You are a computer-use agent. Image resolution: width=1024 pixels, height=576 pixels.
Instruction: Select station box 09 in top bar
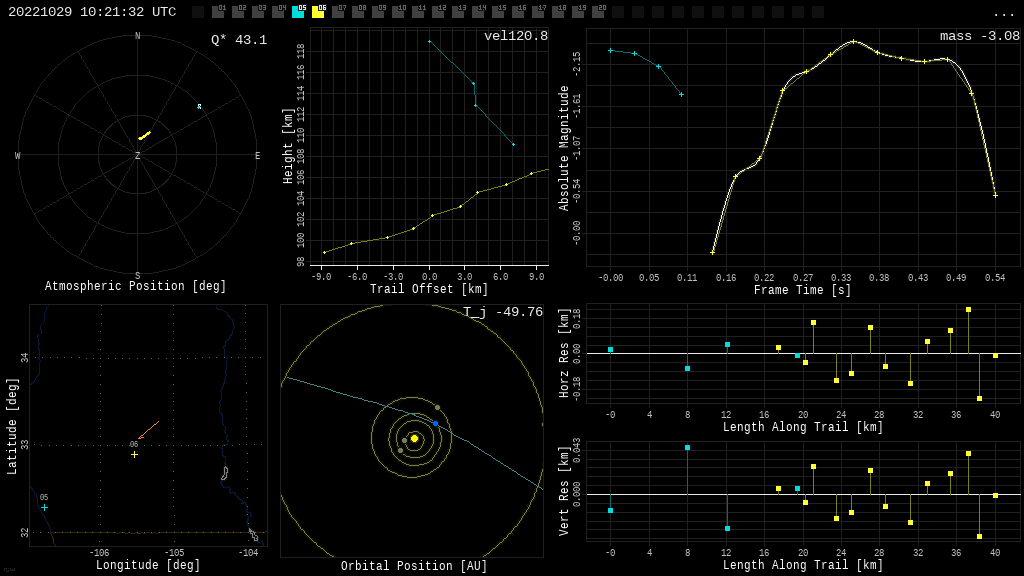click(378, 11)
